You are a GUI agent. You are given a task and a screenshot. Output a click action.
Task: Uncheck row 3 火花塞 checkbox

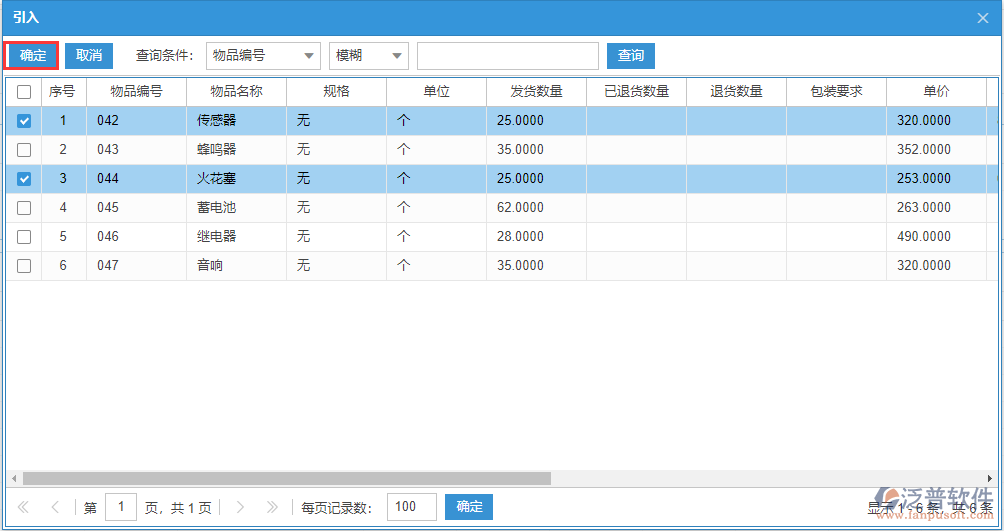[24, 179]
